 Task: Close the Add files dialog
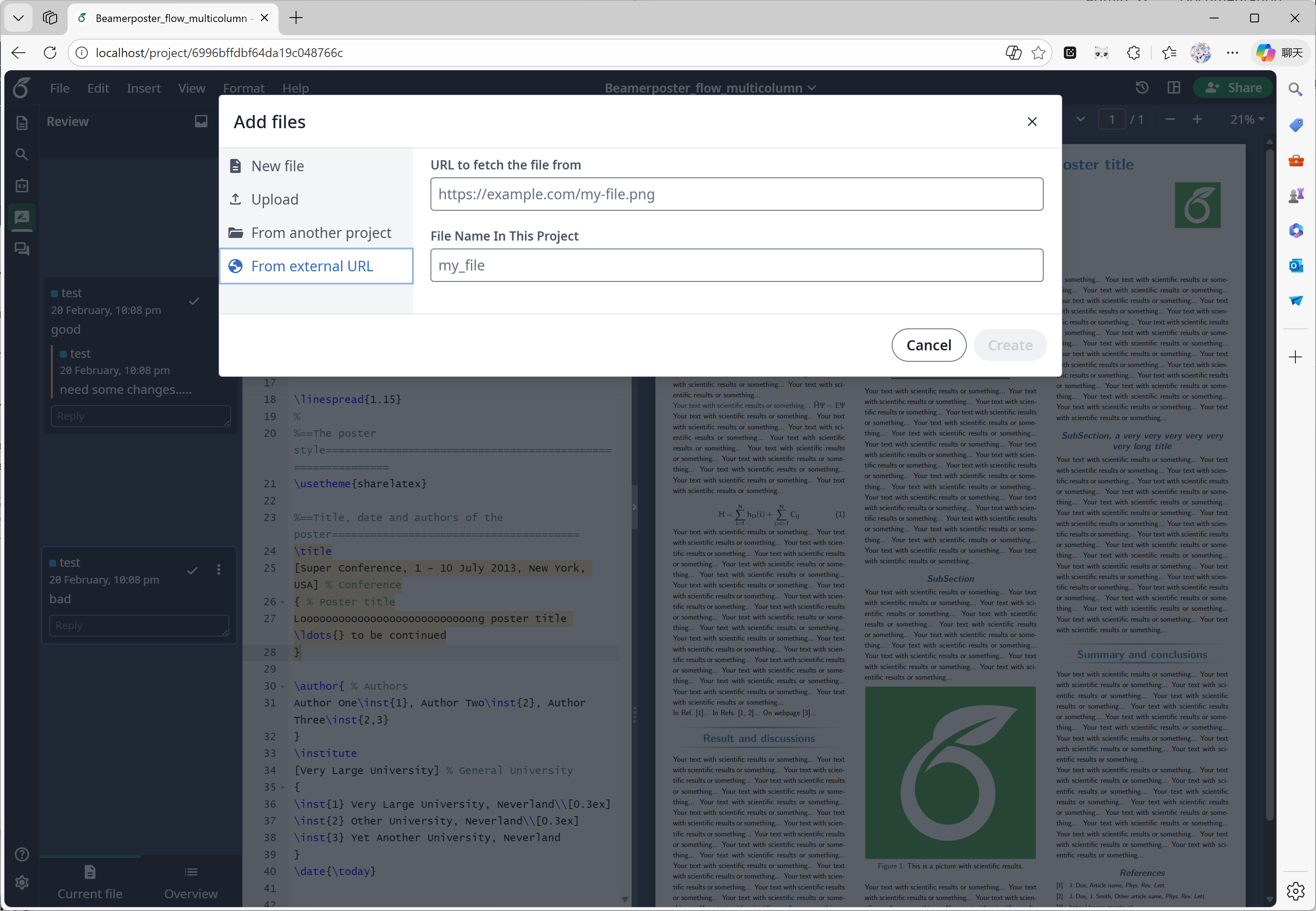(x=1032, y=122)
